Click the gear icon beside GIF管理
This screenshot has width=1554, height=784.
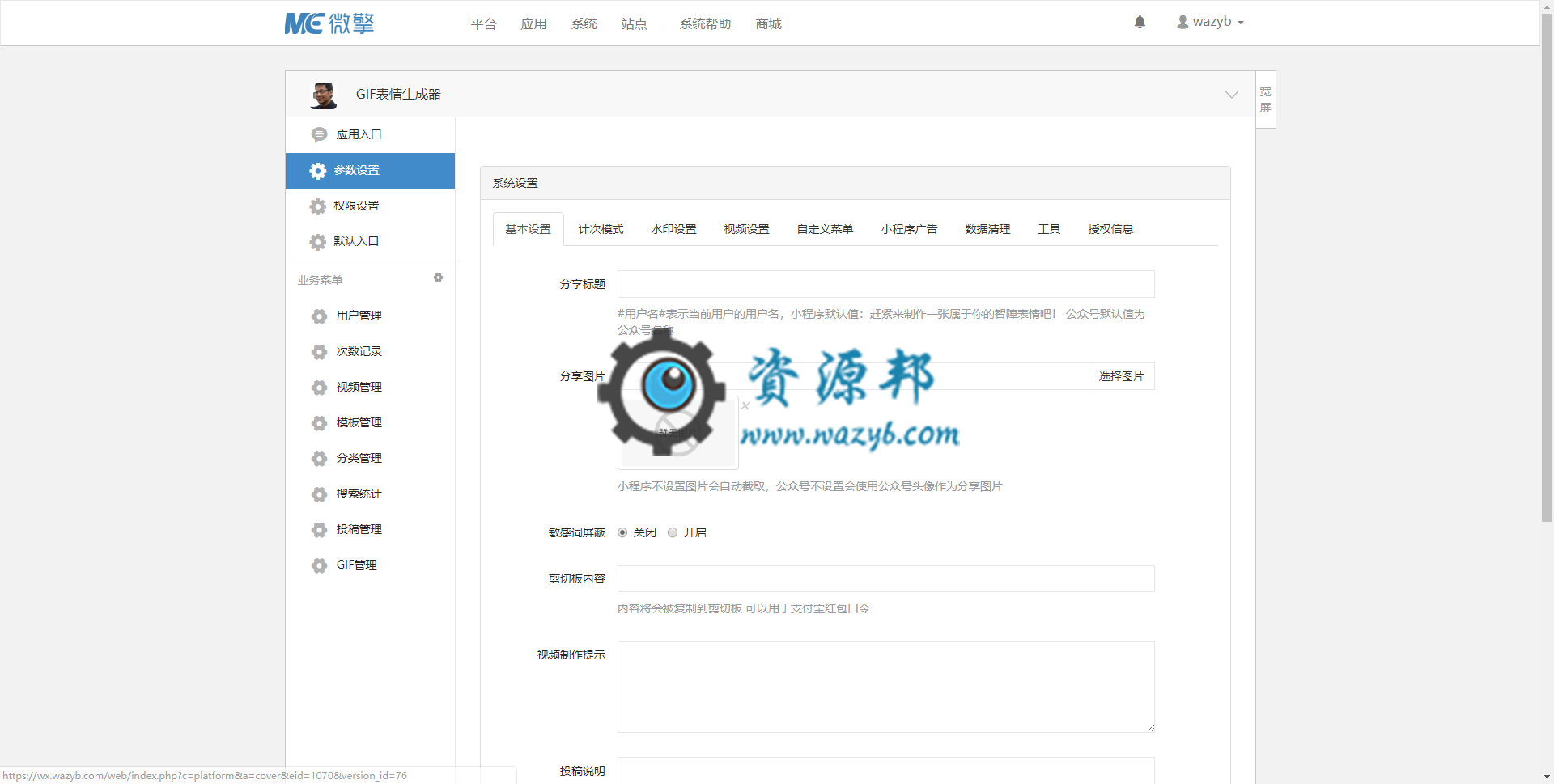(x=319, y=566)
